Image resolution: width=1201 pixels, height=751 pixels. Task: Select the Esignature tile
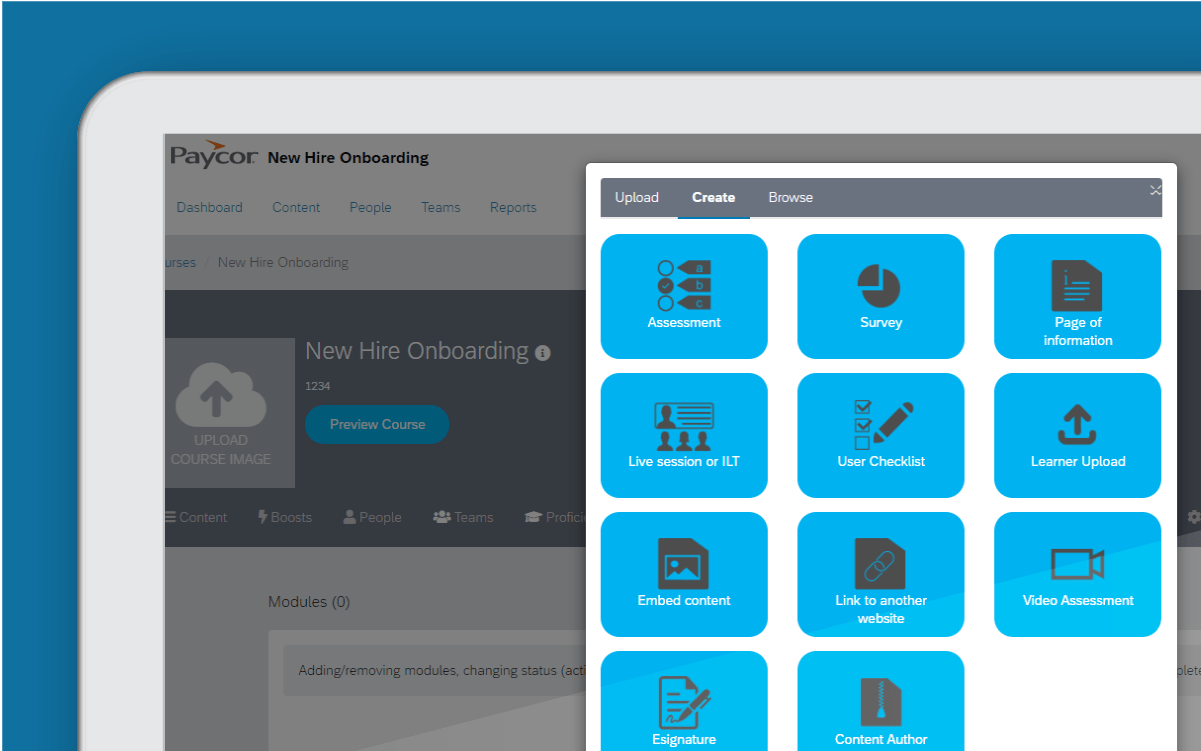click(684, 701)
